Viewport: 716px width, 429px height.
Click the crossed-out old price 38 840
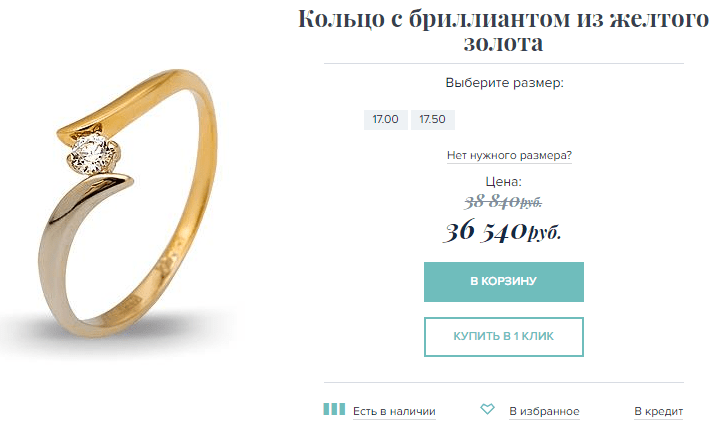(503, 201)
